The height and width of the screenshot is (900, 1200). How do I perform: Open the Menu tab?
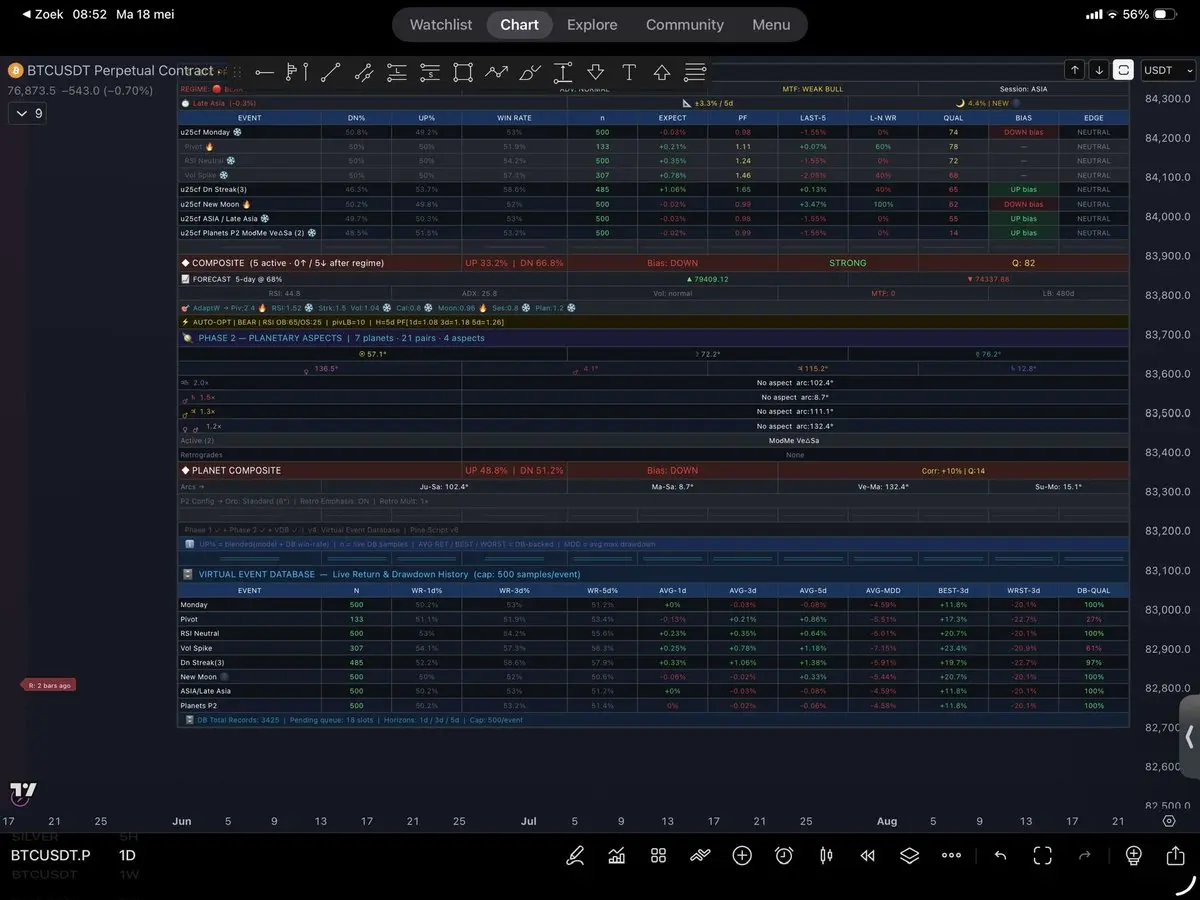(771, 25)
